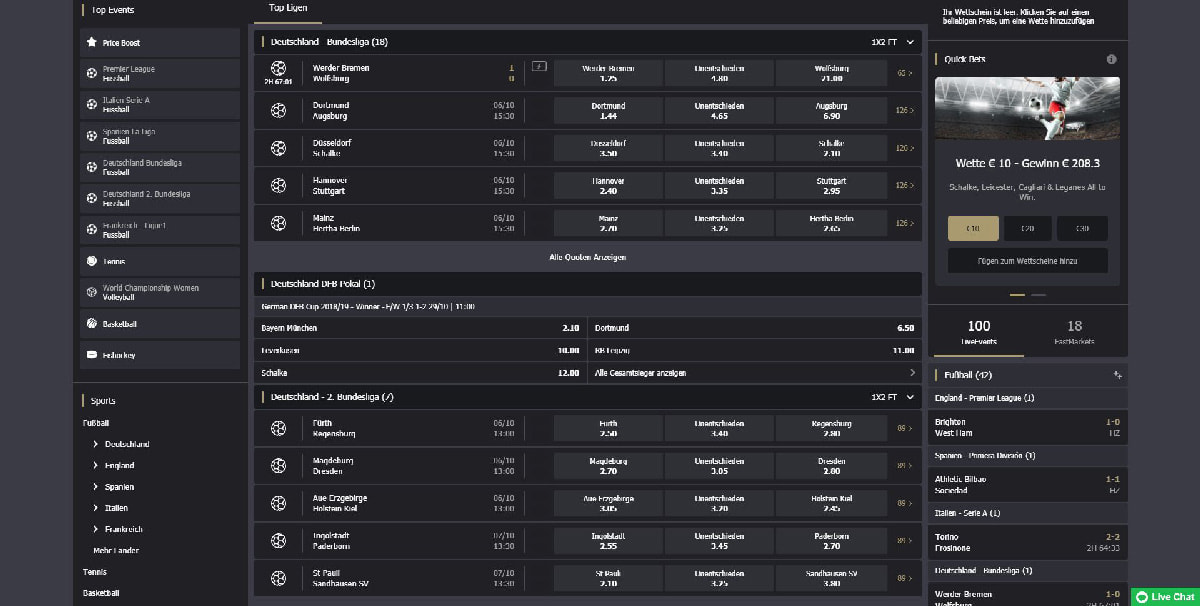Open live match Torino vs Frosinone
The height and width of the screenshot is (606, 1200).
tap(1027, 542)
